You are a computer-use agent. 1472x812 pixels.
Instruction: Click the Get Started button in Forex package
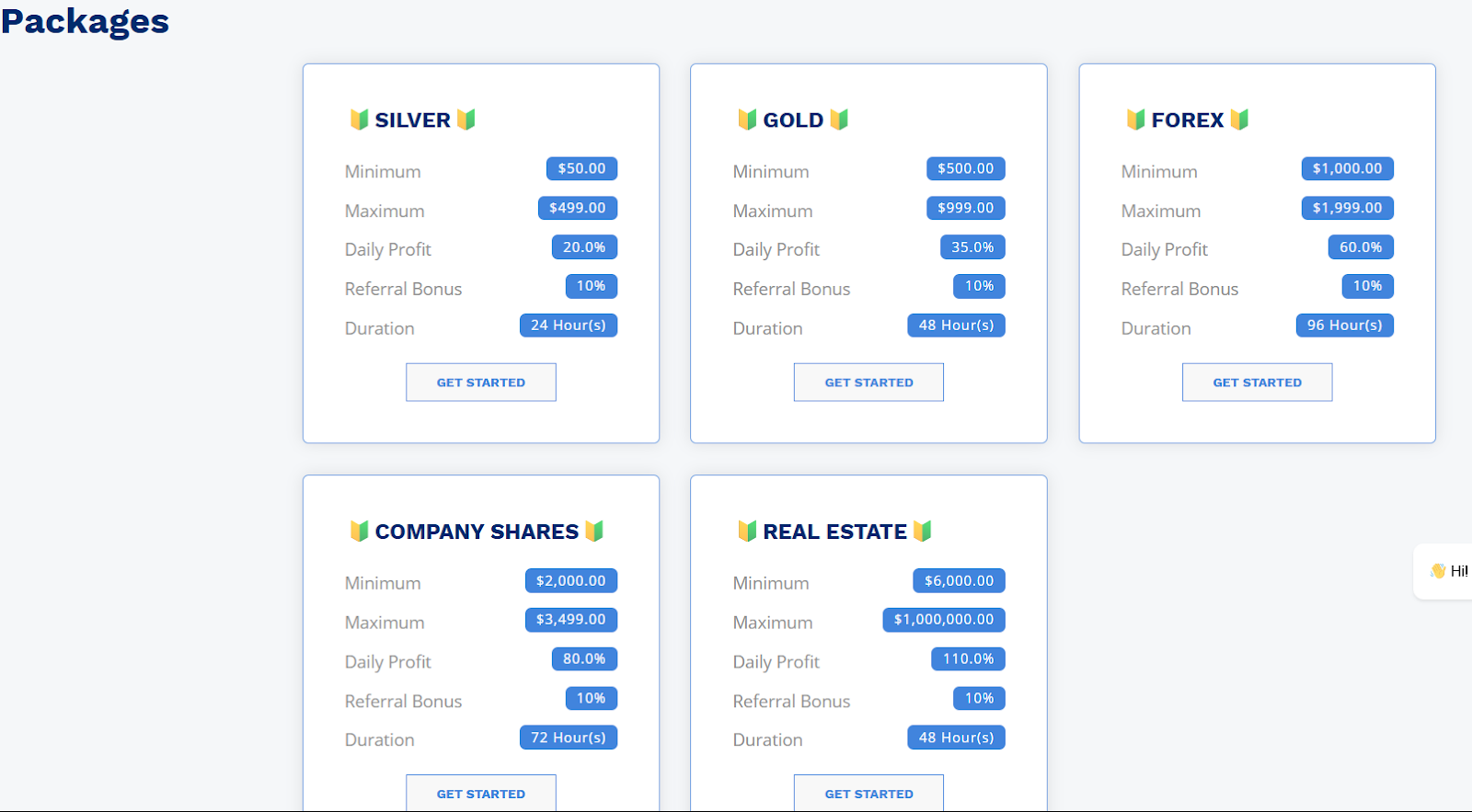1258,383
